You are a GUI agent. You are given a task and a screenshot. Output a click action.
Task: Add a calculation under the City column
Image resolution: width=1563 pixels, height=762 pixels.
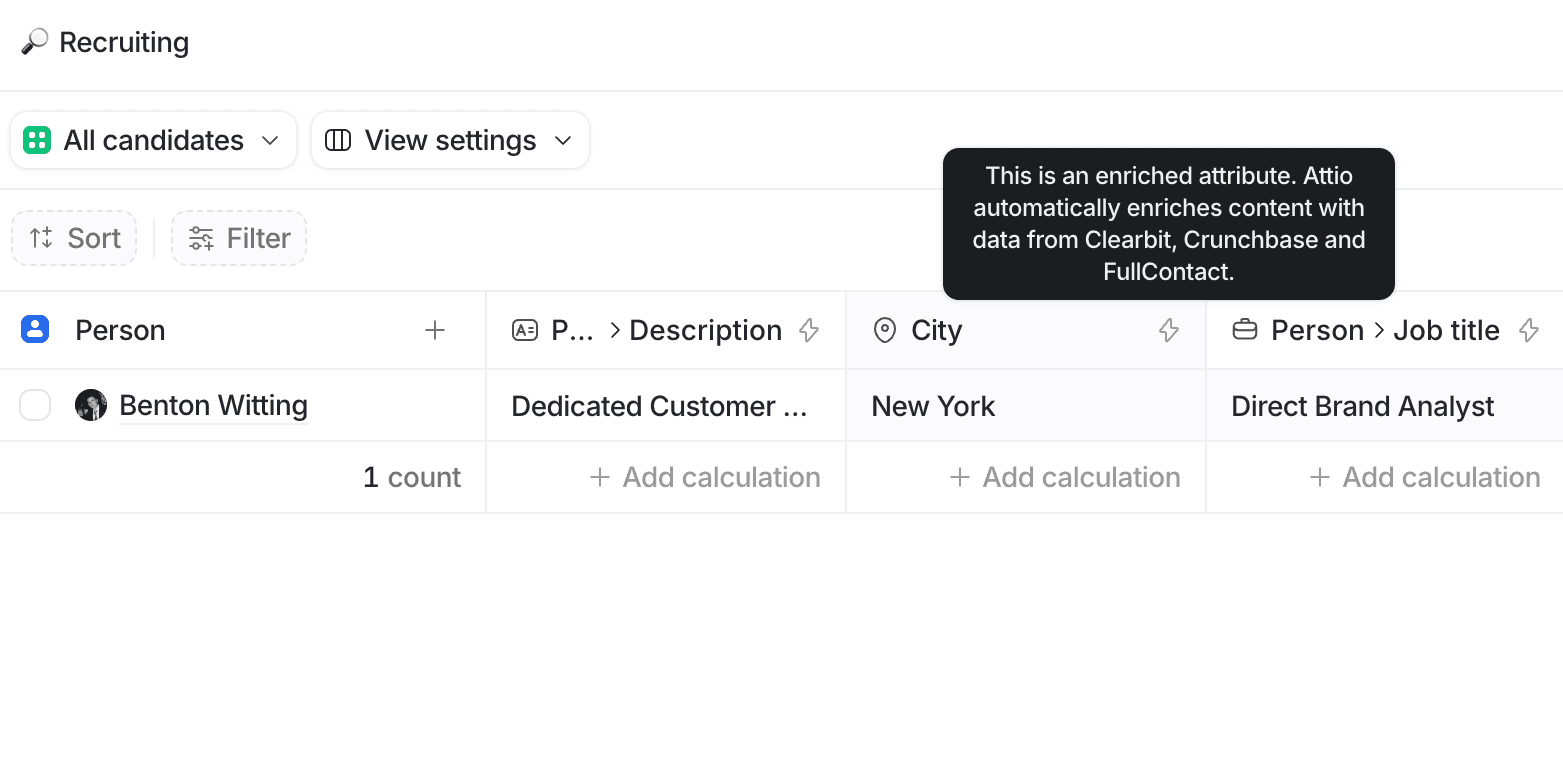click(1064, 477)
